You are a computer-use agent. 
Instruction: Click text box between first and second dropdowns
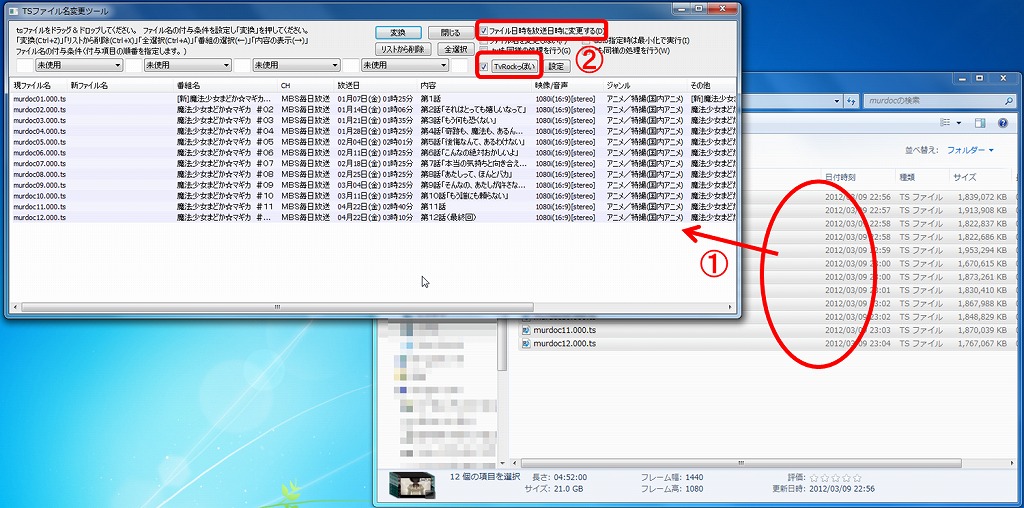(133, 65)
